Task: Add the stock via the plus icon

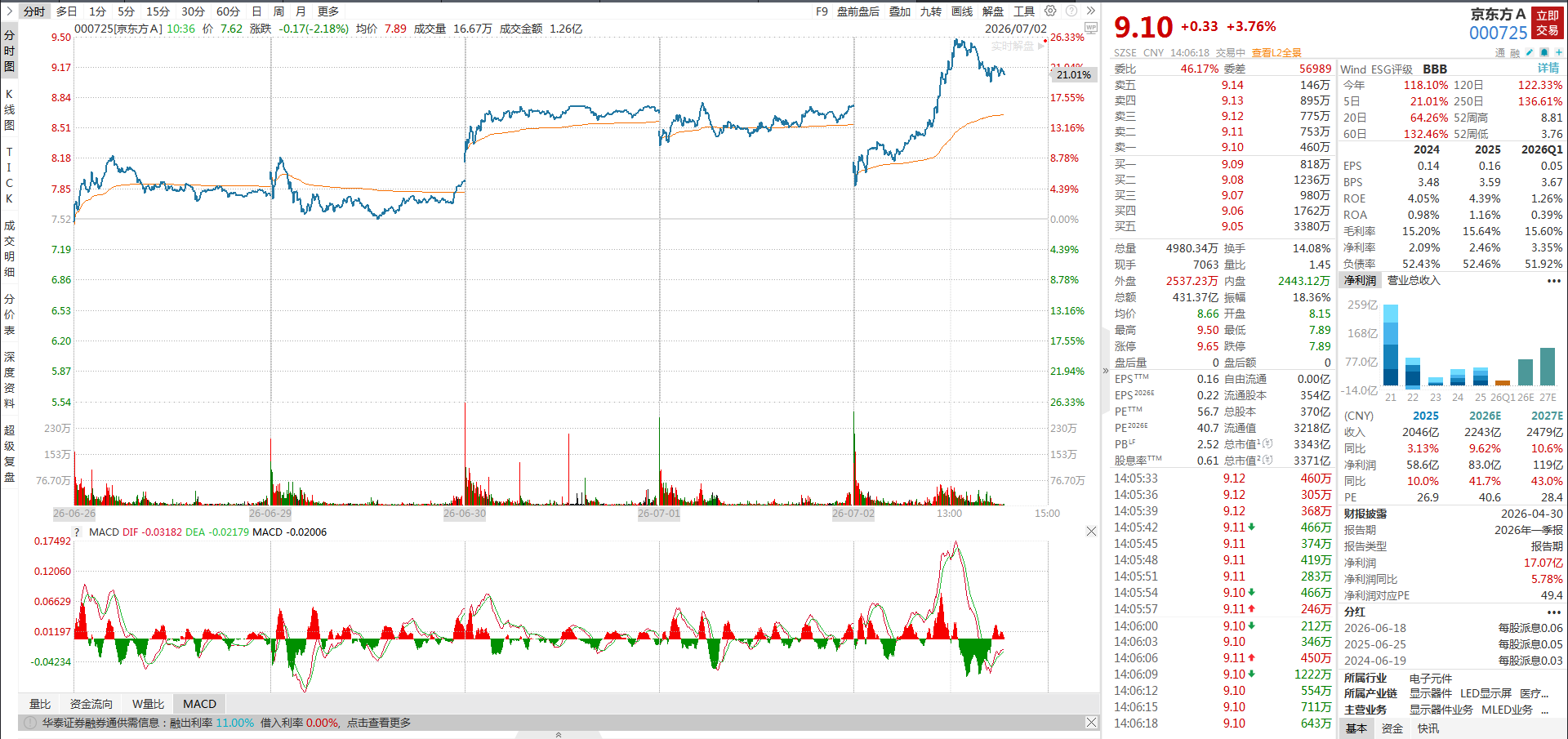Action: click(x=1558, y=52)
